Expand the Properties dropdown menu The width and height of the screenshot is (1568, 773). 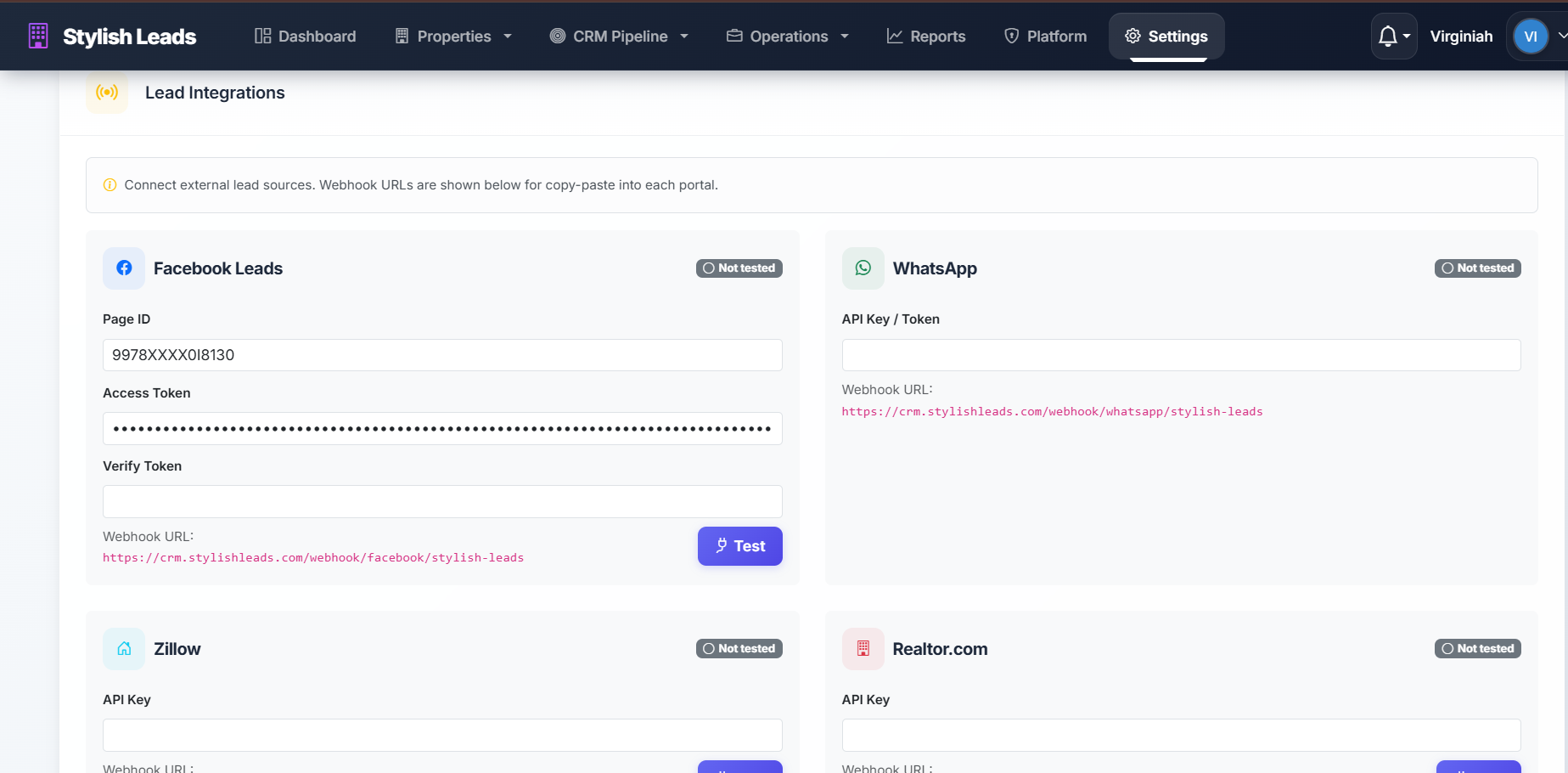coord(453,37)
